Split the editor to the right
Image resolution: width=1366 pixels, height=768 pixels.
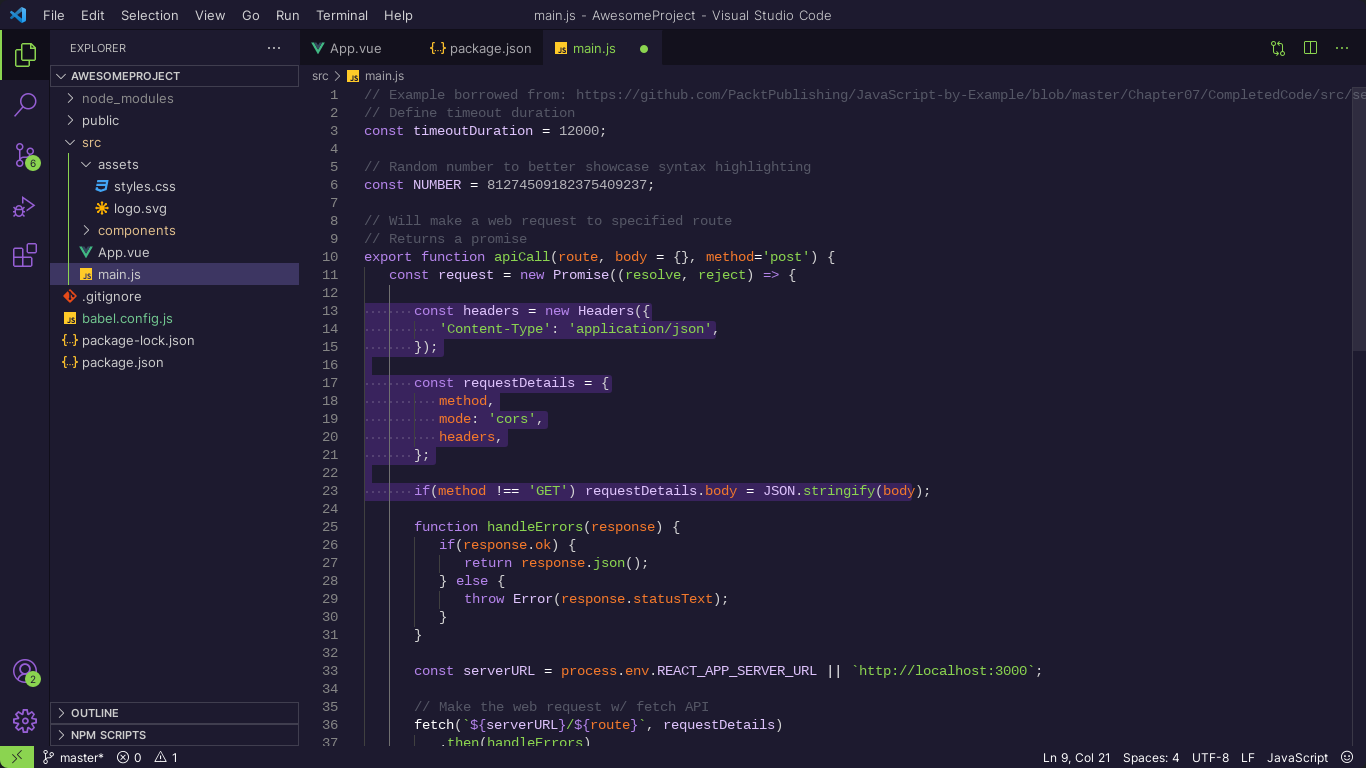pos(1310,48)
